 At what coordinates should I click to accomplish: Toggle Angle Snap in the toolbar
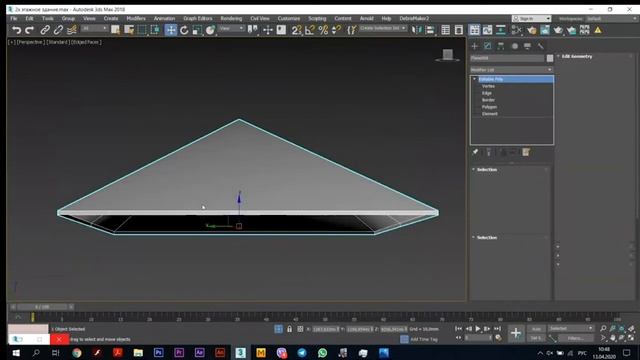[x=310, y=30]
